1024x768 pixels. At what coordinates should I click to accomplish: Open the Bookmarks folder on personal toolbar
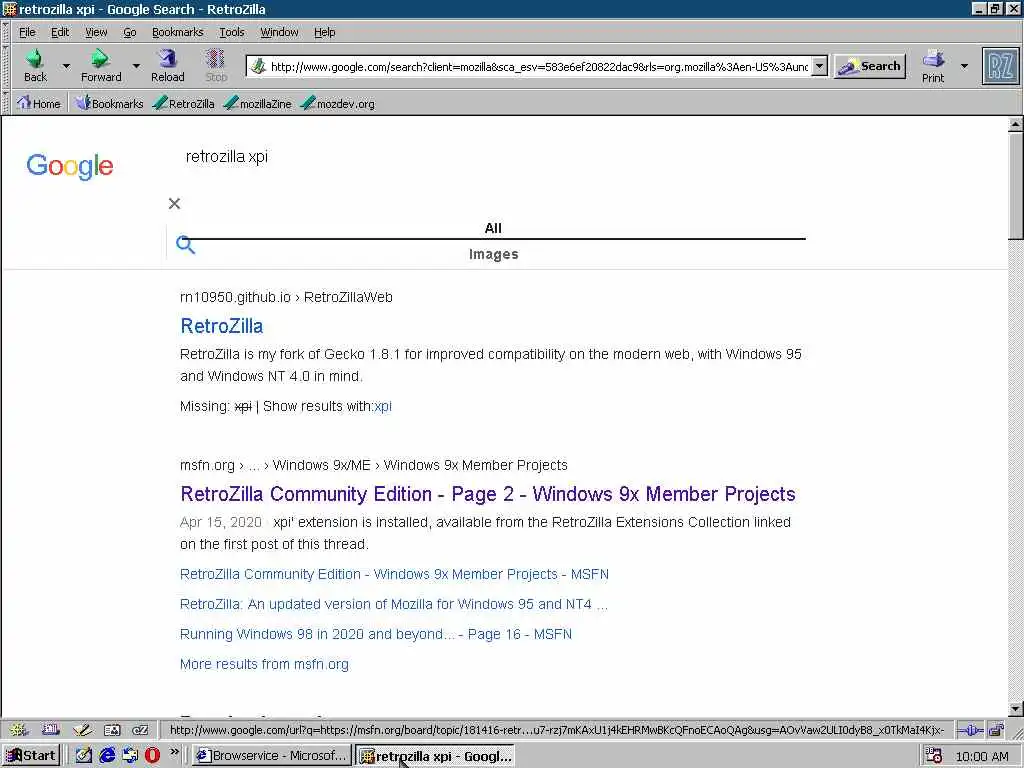(x=109, y=103)
